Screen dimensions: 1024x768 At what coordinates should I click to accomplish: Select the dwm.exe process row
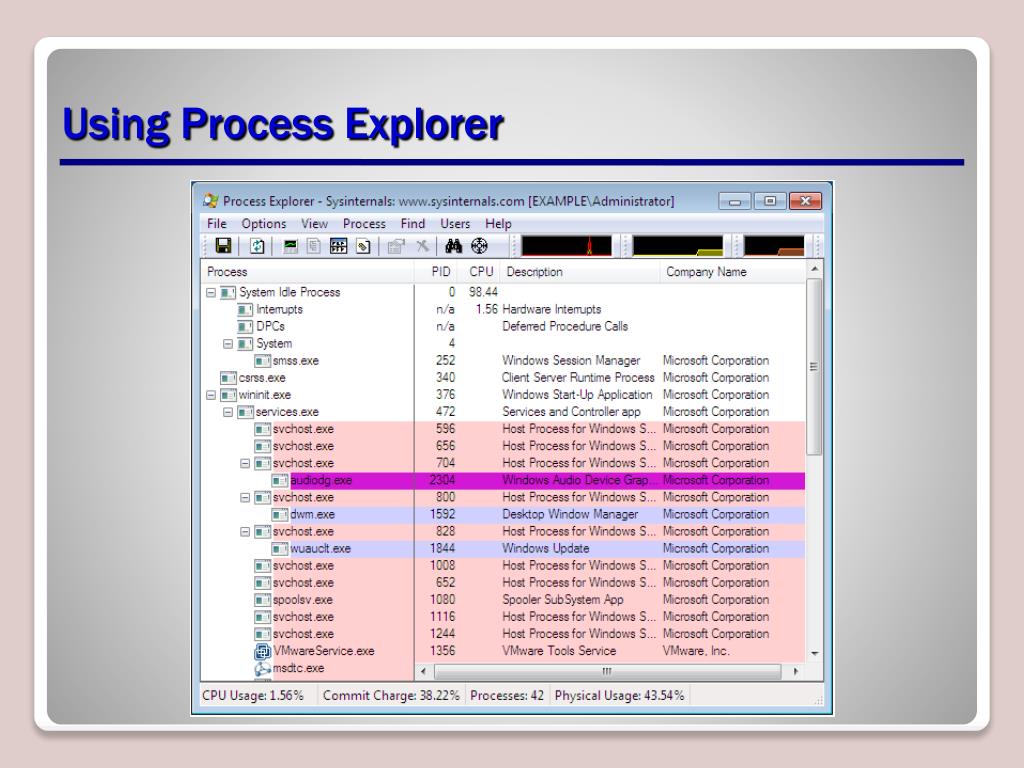click(503, 515)
